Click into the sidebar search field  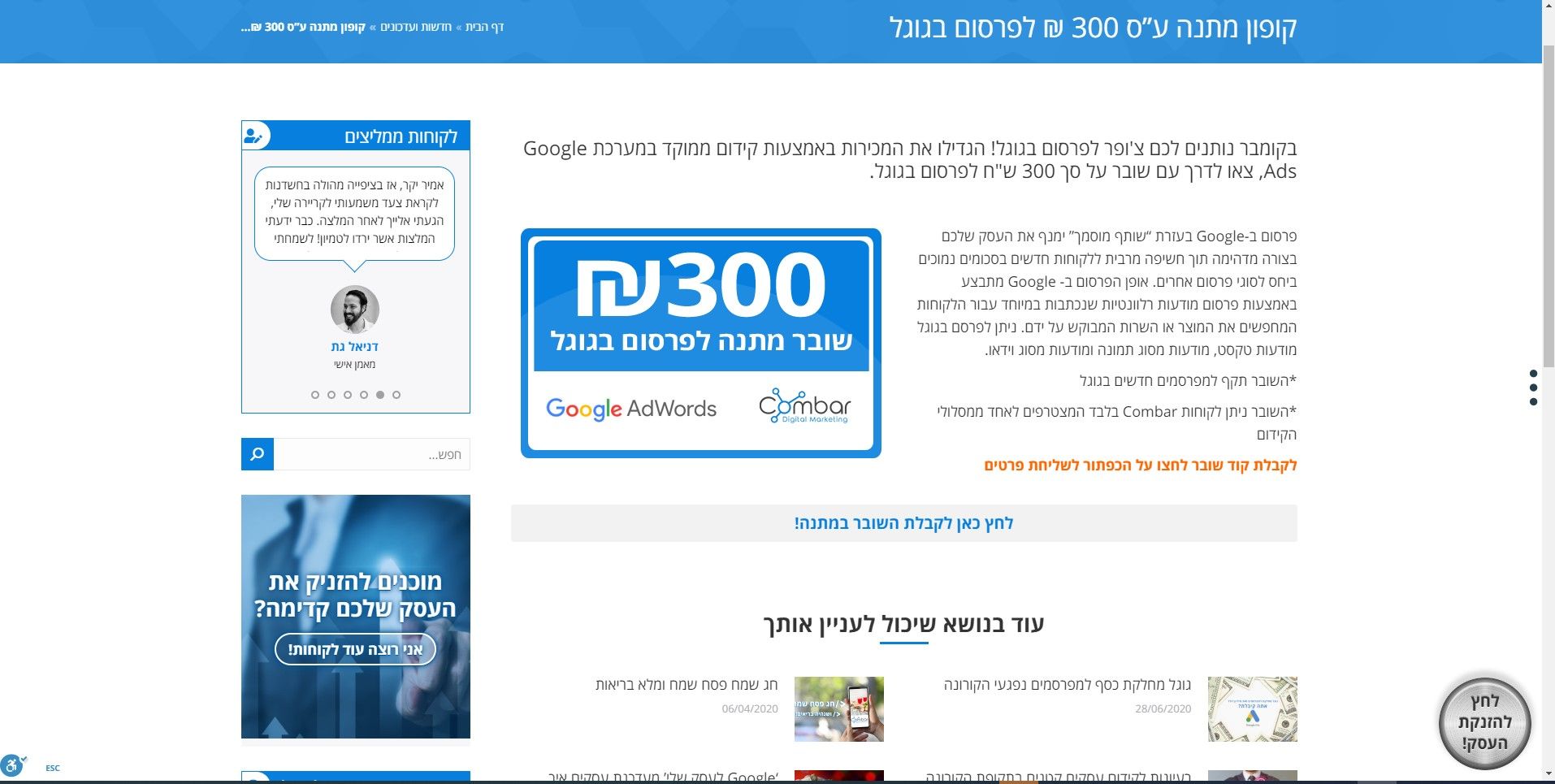click(x=374, y=454)
